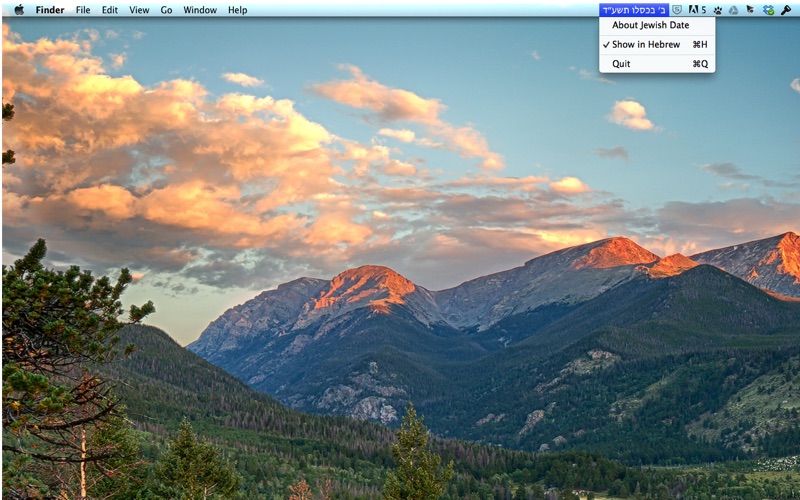Open the Go menu
Image resolution: width=800 pixels, height=500 pixels.
click(x=166, y=10)
